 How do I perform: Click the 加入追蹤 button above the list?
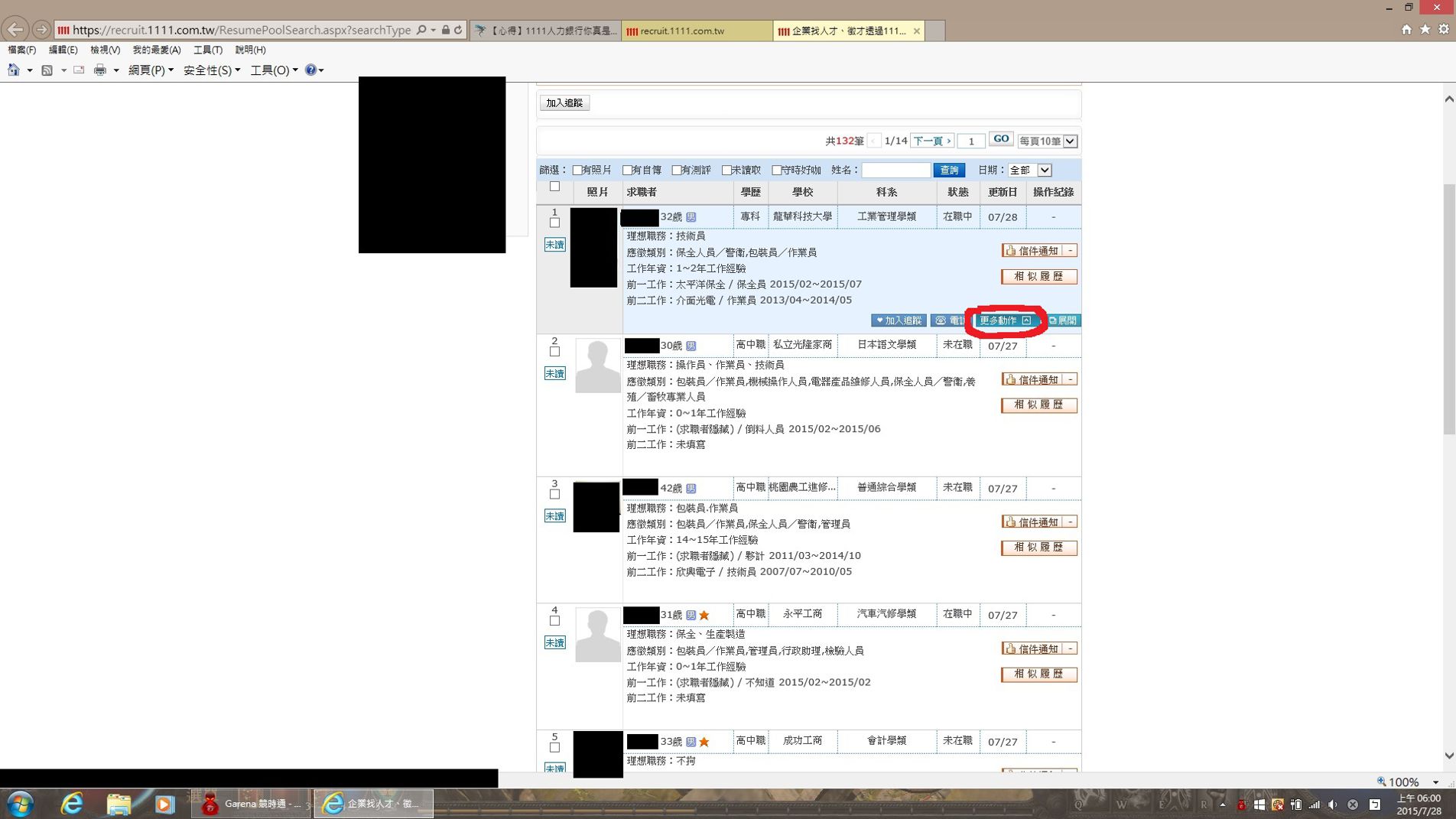coord(564,103)
